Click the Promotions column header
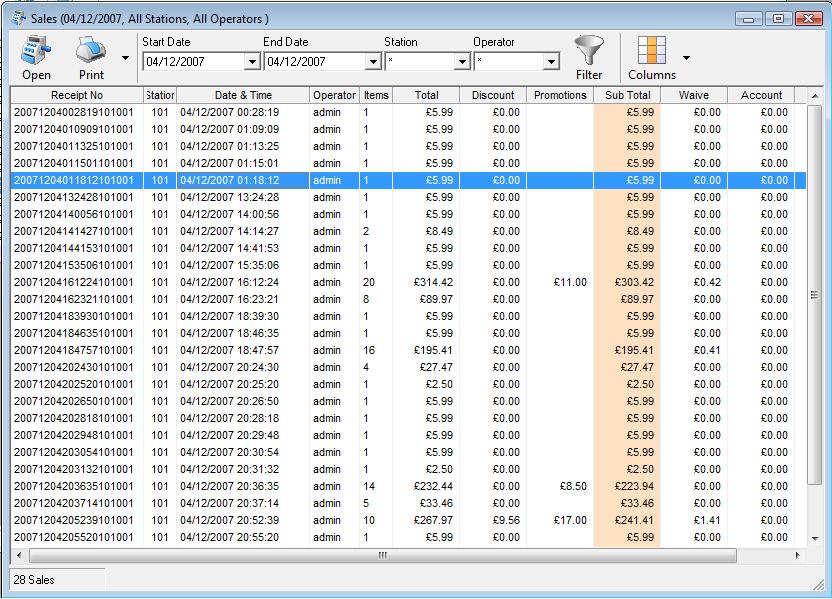 pos(560,95)
